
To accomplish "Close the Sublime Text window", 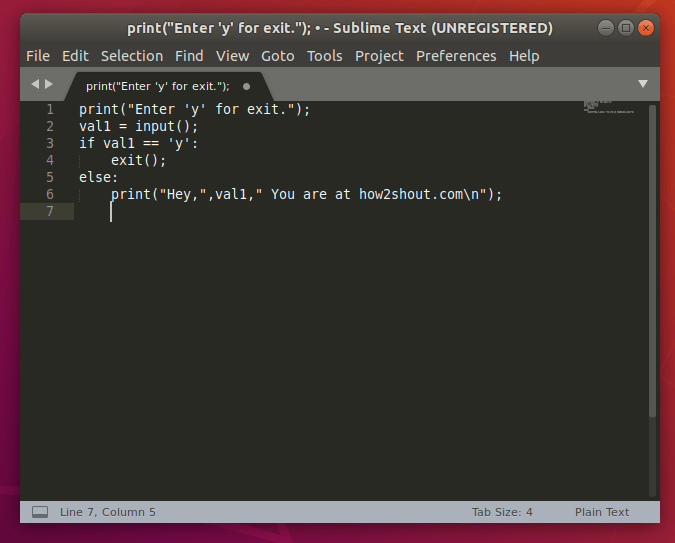I will pyautogui.click(x=646, y=28).
